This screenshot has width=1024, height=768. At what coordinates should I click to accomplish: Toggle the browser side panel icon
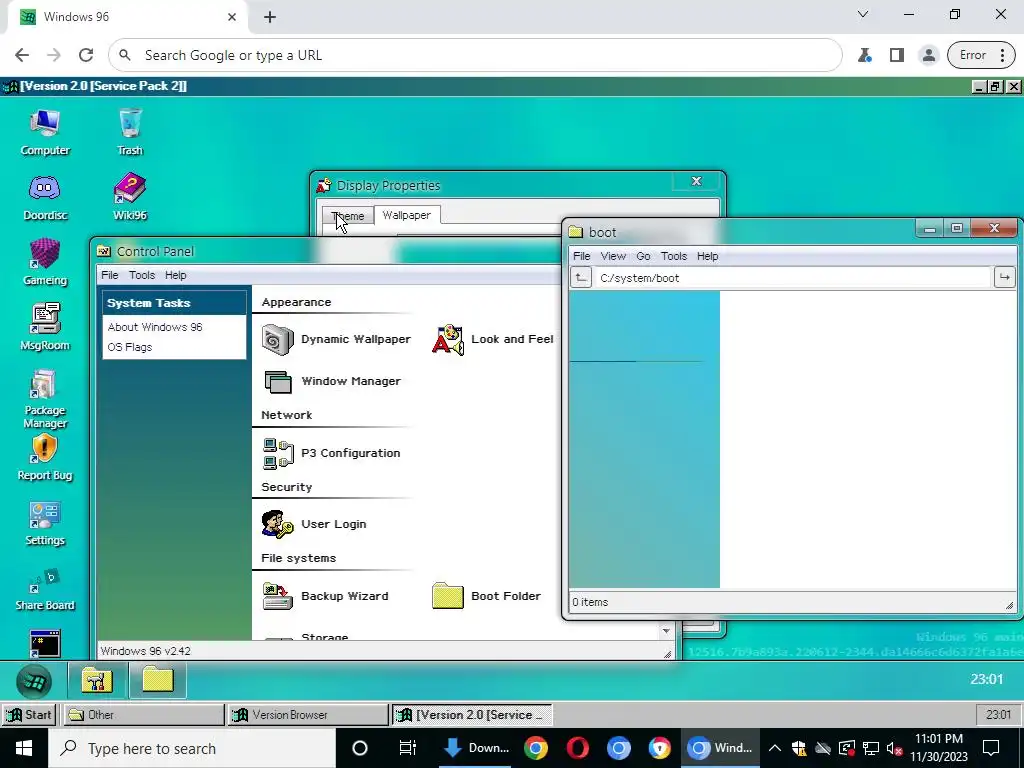click(x=897, y=56)
